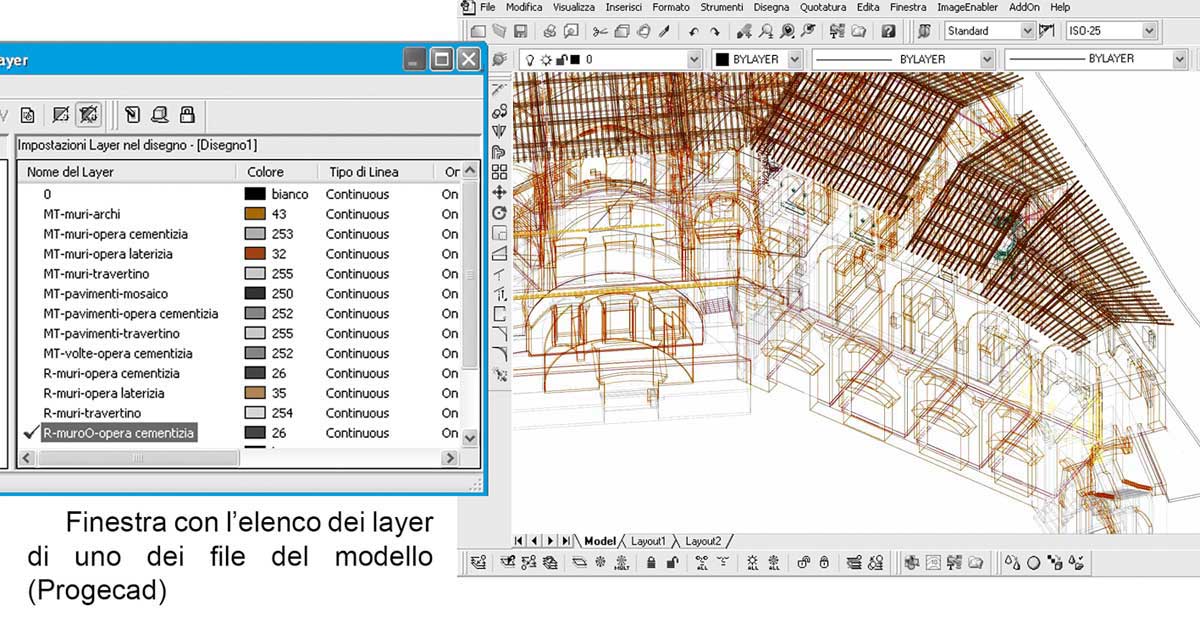Click the Undo arrow icon

pyautogui.click(x=694, y=32)
